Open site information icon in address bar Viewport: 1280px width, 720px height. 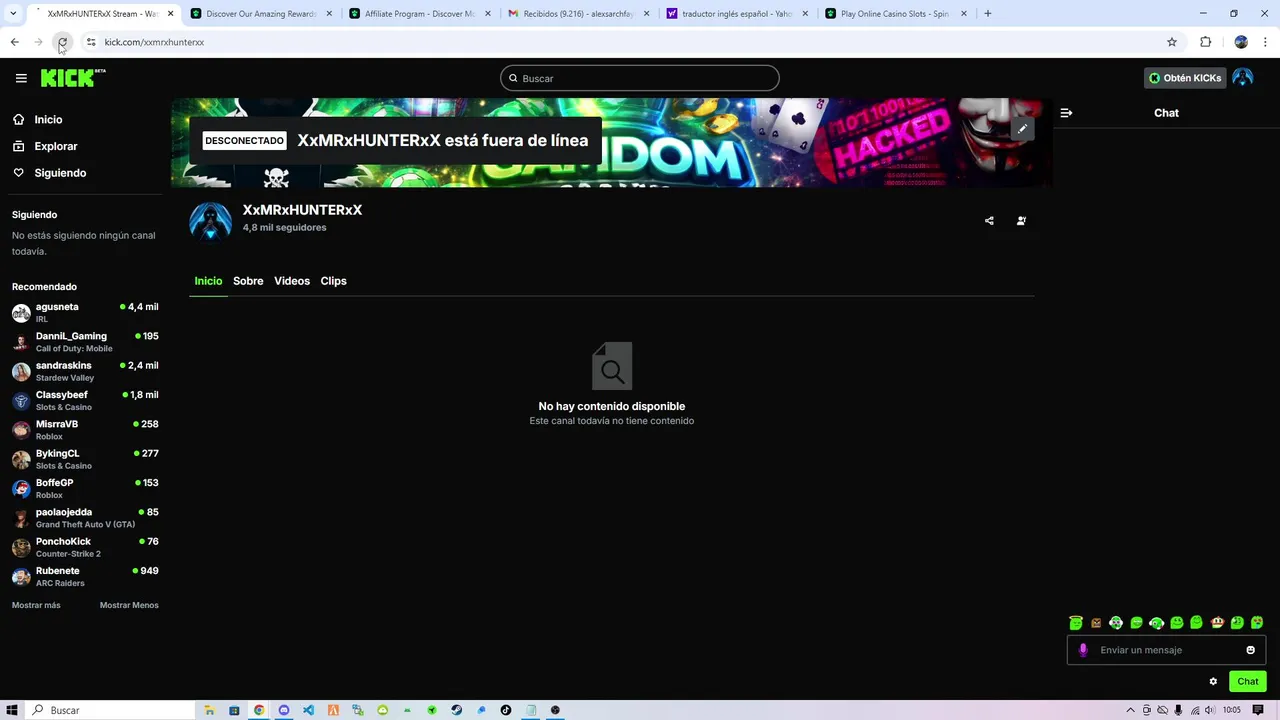coord(91,42)
